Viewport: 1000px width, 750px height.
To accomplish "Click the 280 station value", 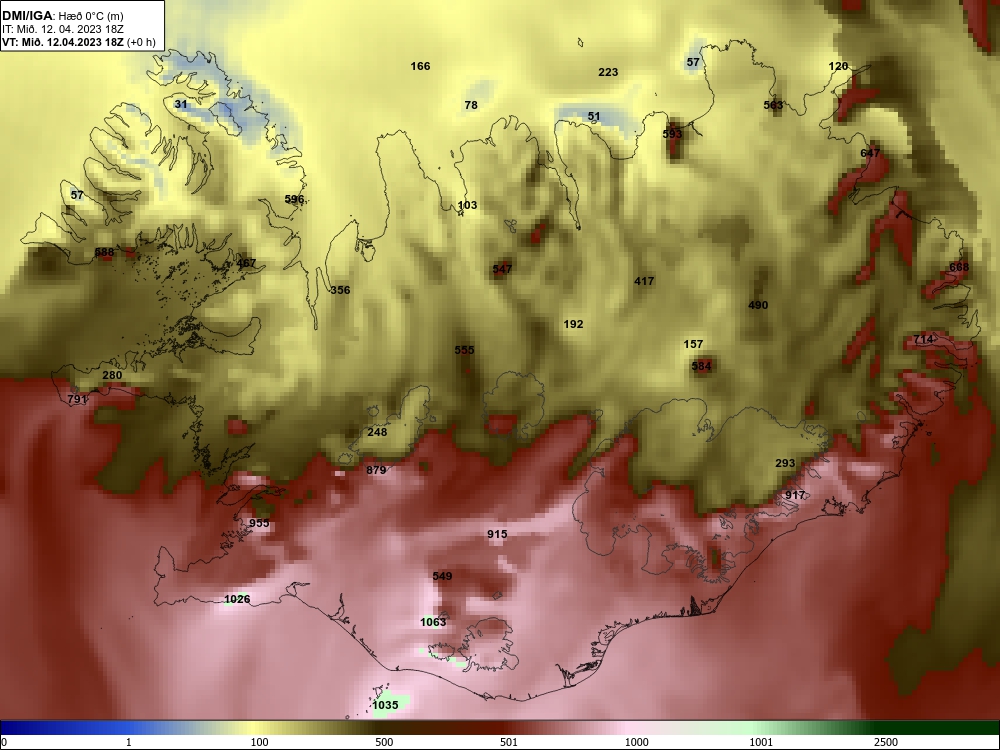I will pos(112,375).
